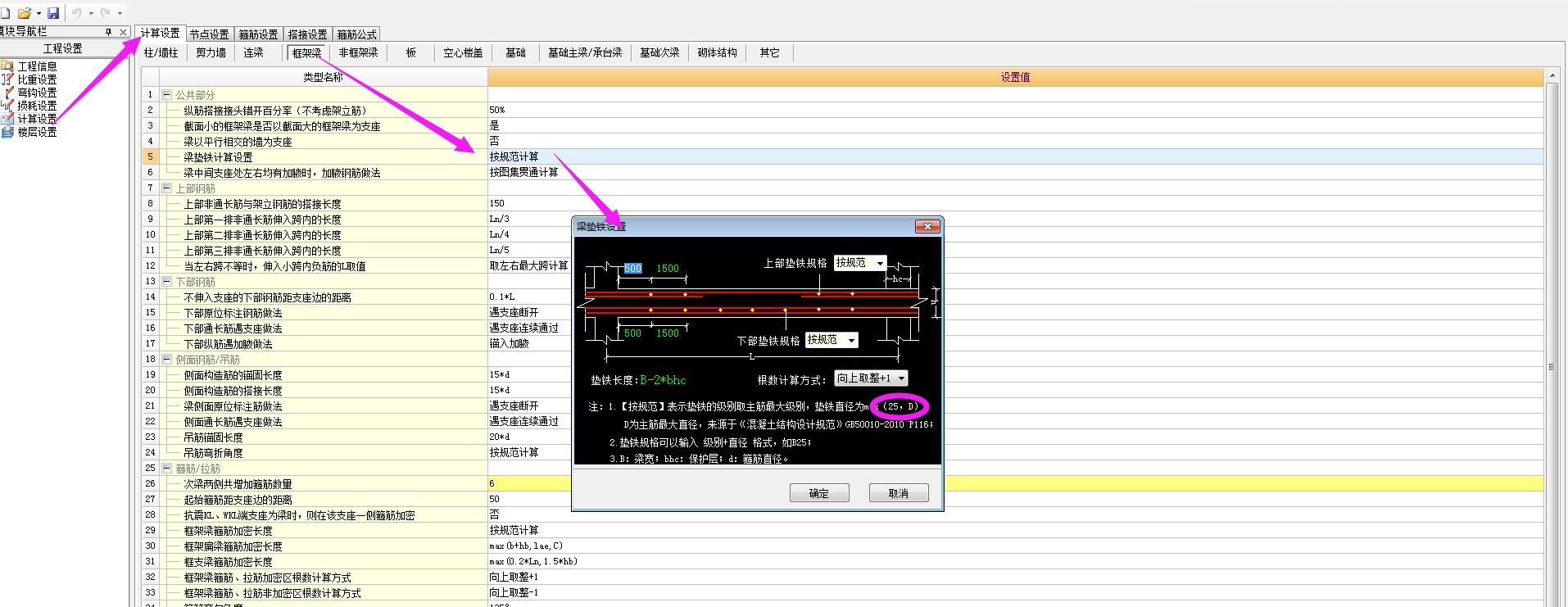Close the 梁垫铁设置 dialog
The image size is (1568, 607).
point(927,226)
